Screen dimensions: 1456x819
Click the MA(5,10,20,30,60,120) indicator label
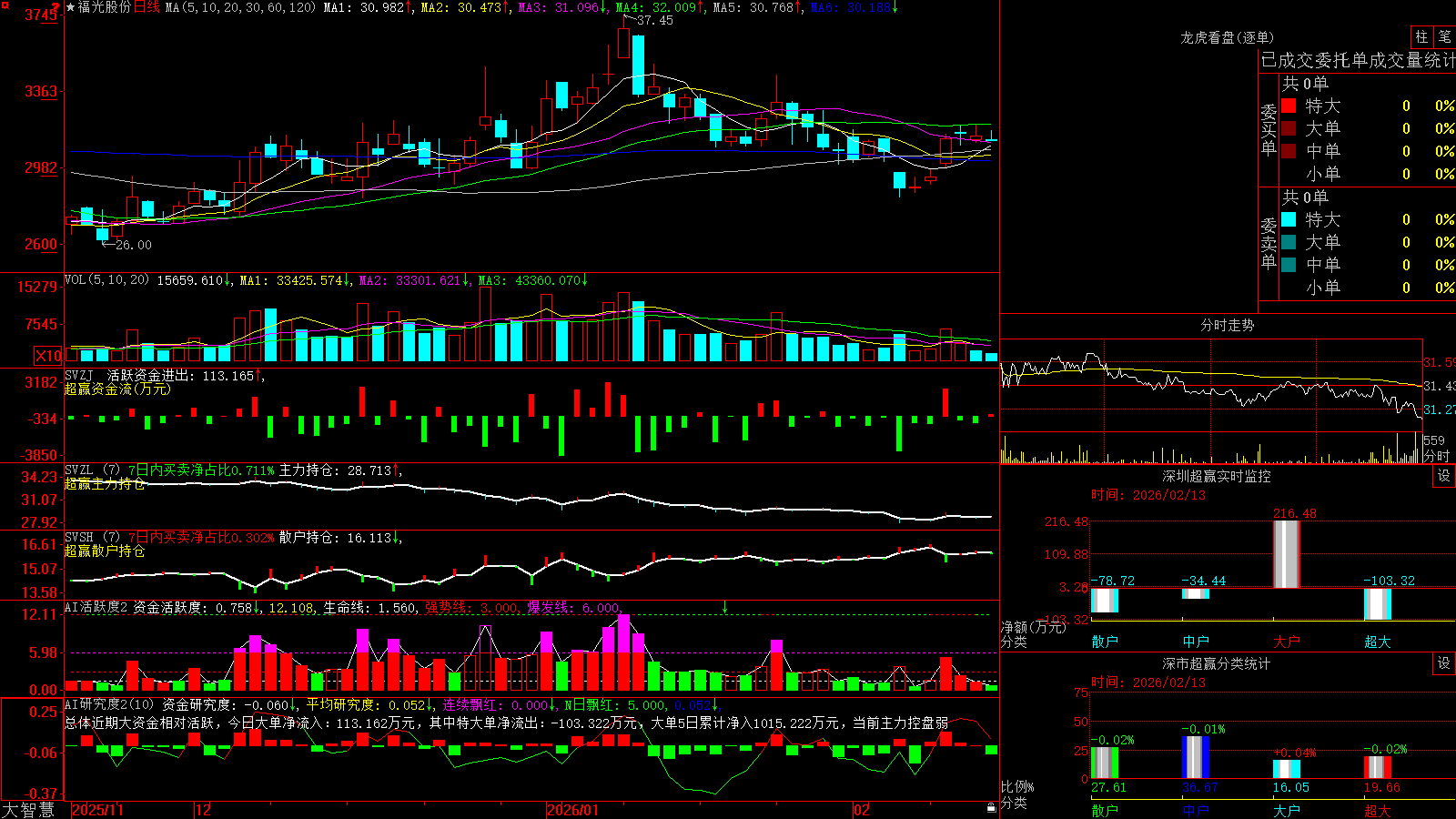click(240, 7)
